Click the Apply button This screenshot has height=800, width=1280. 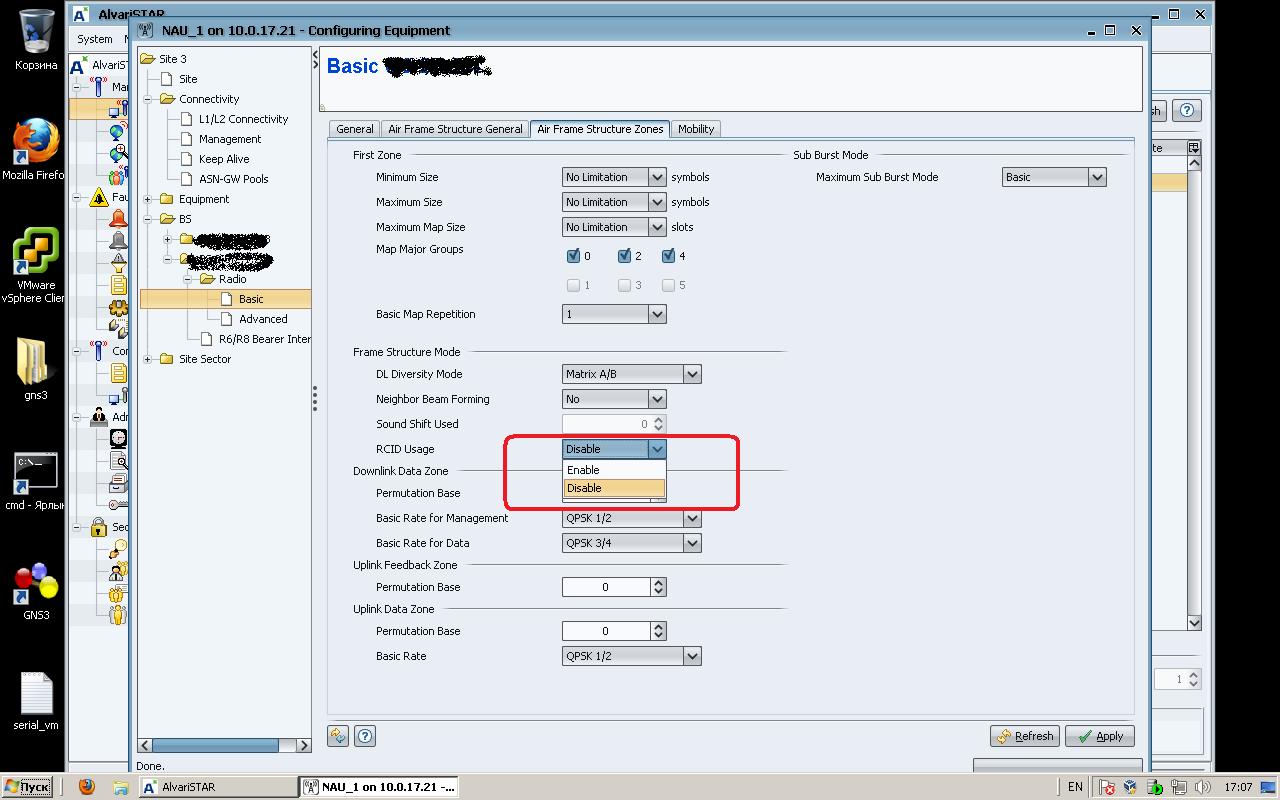(1100, 736)
